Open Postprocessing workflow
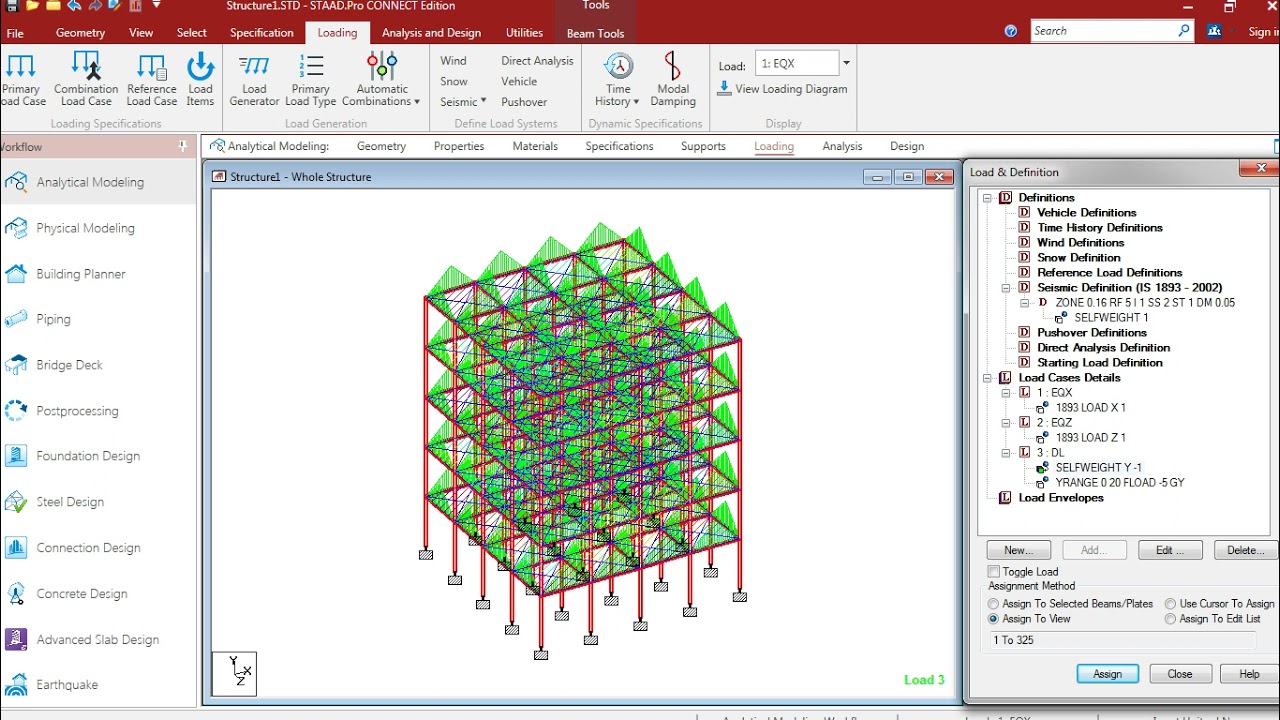 point(99,411)
